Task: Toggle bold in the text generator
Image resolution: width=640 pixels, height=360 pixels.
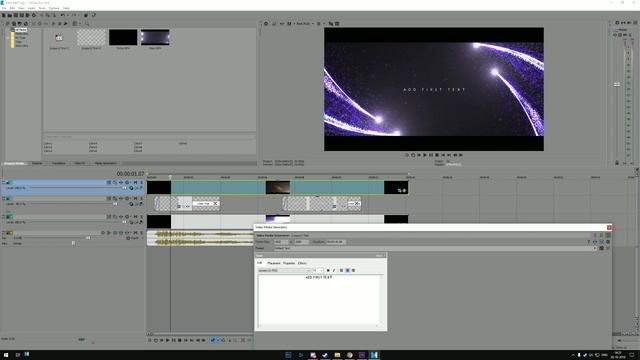Action: [328, 271]
